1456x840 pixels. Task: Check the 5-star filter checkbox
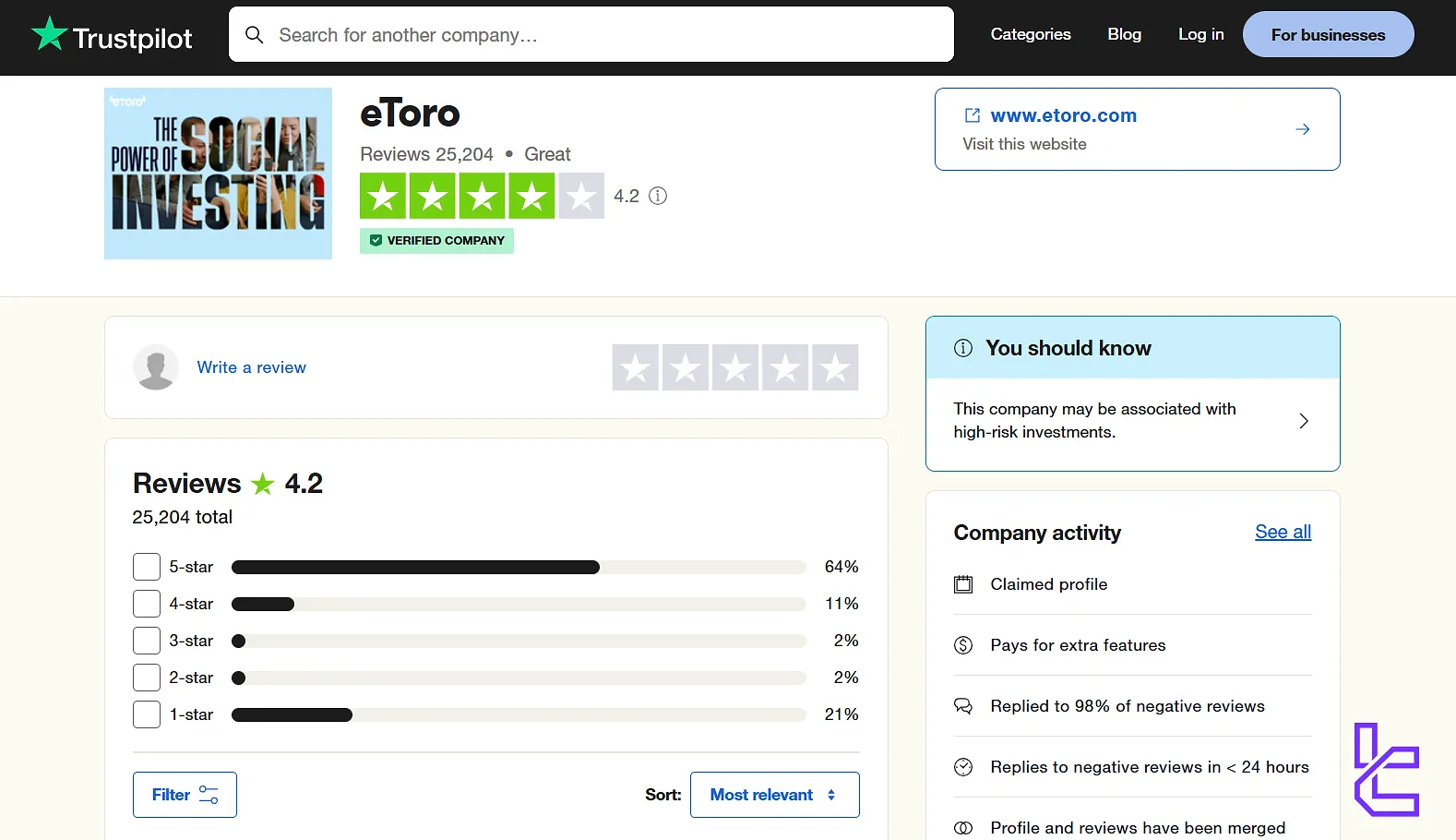point(147,567)
